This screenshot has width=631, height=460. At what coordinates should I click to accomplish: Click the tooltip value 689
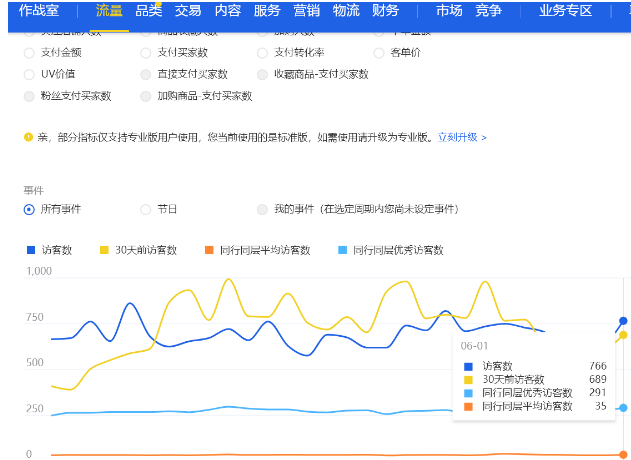(598, 379)
